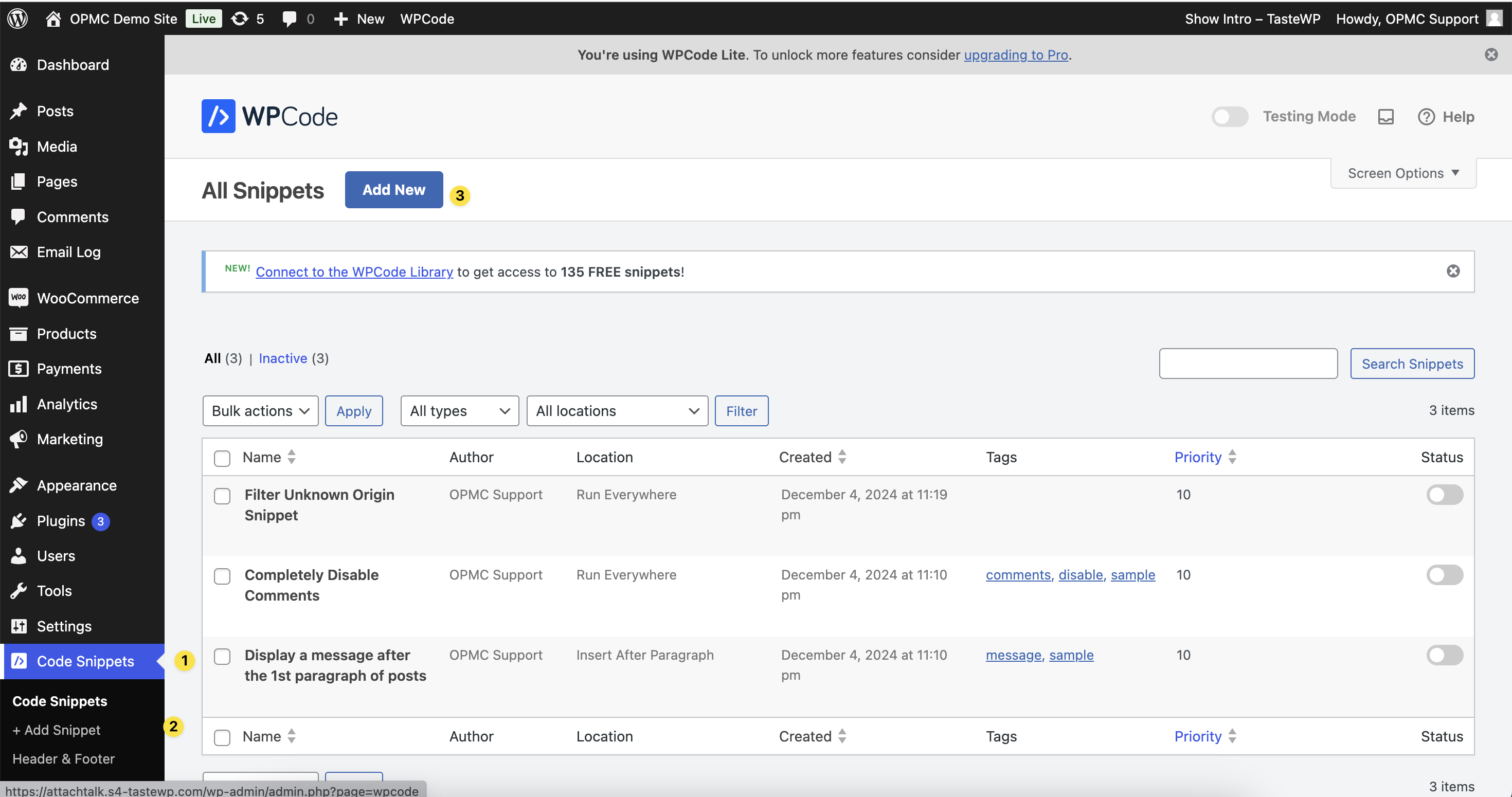Click the Analytics bar chart icon
Viewport: 1512px width, 797px height.
pyautogui.click(x=19, y=404)
